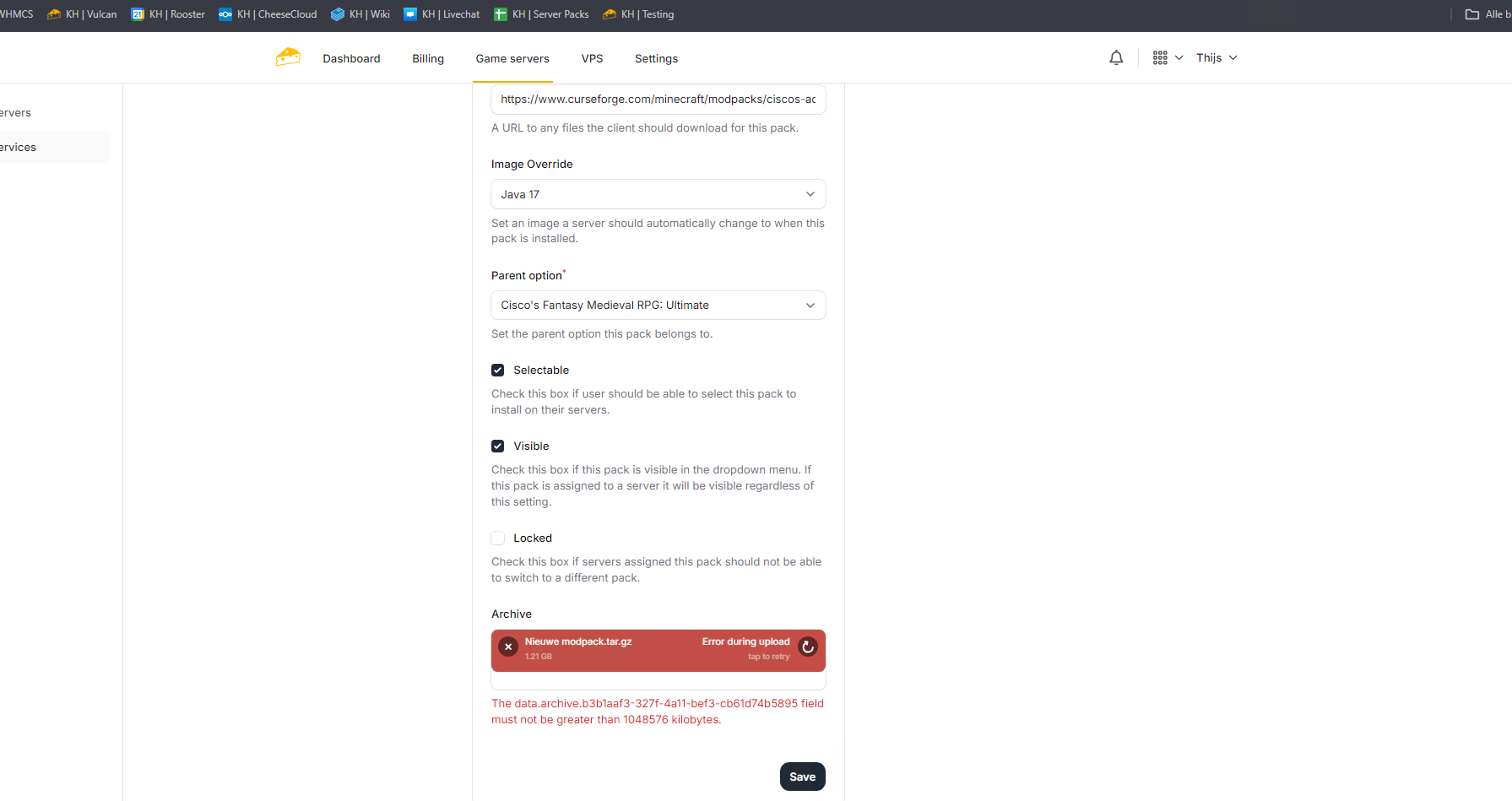The width and height of the screenshot is (1512, 801).
Task: Click the cheese logo icon
Action: tap(288, 57)
